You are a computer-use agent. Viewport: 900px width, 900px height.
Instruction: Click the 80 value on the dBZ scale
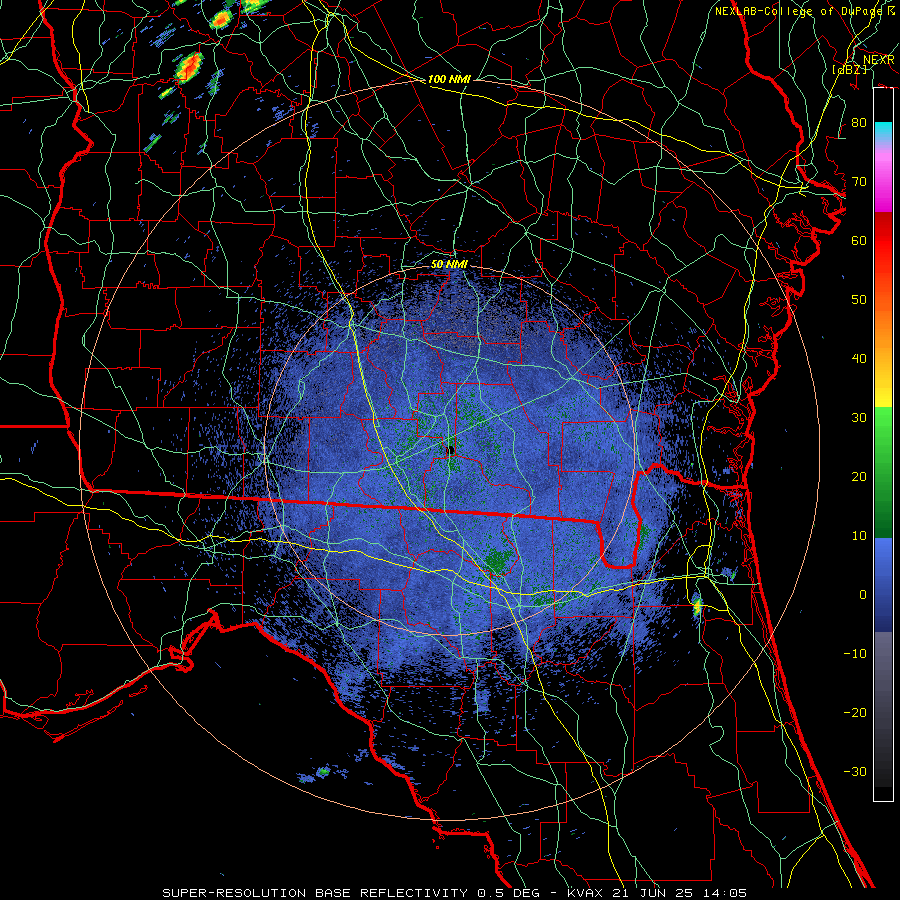click(x=859, y=123)
